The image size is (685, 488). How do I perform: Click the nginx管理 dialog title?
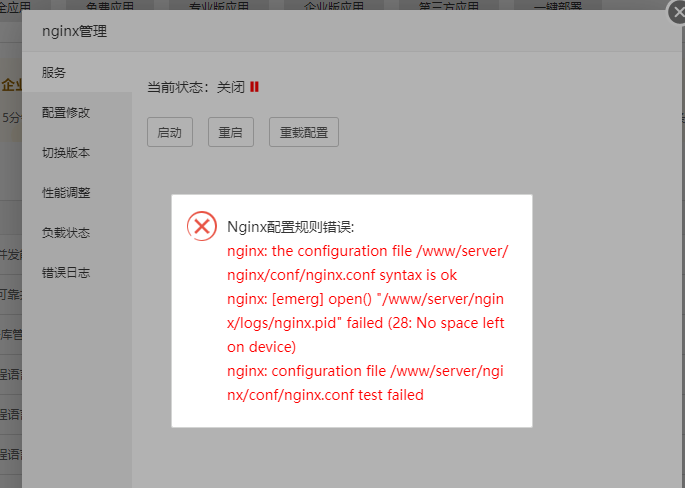click(x=74, y=31)
